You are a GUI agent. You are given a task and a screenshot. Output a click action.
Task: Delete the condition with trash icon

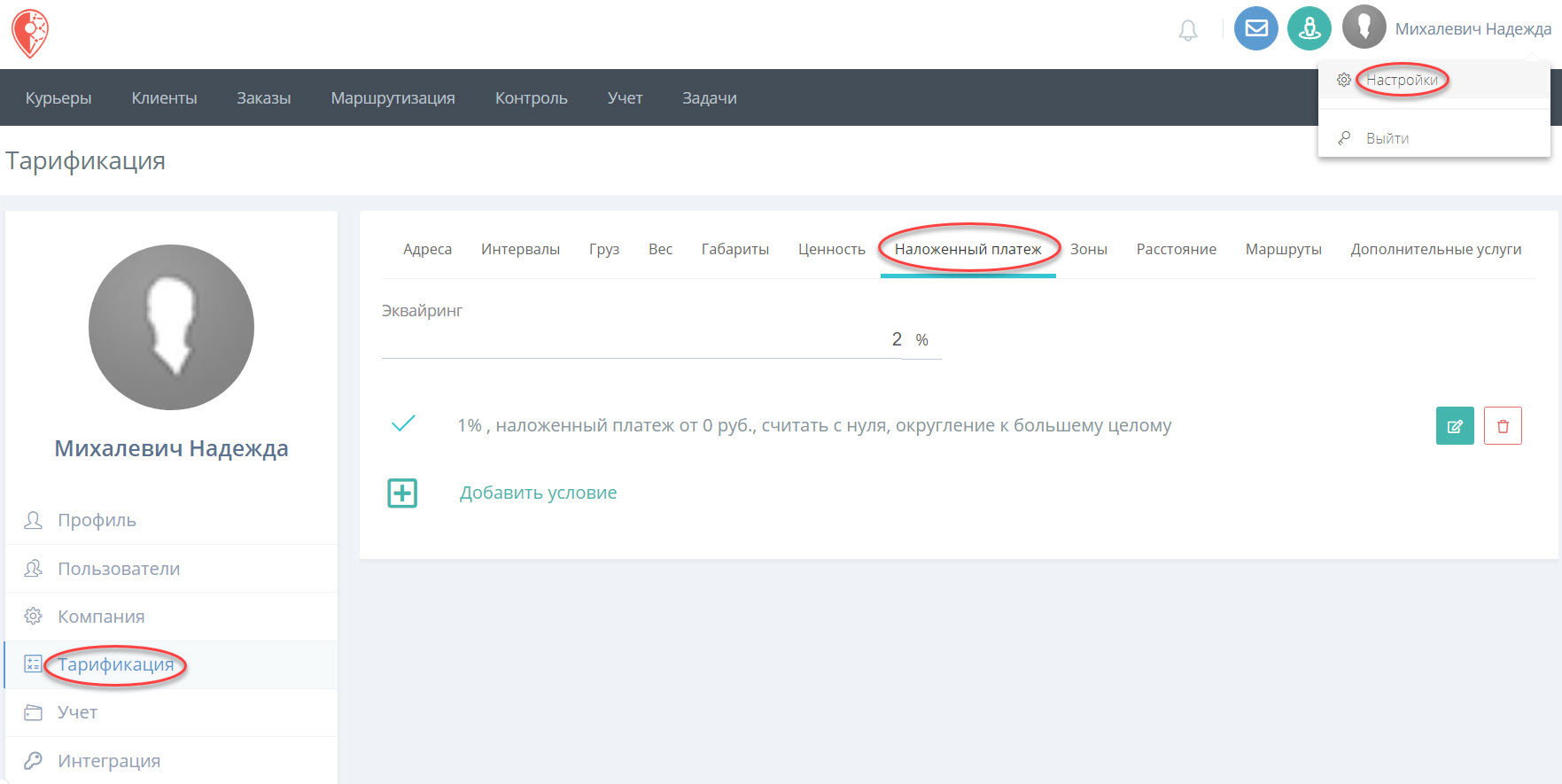(1503, 426)
